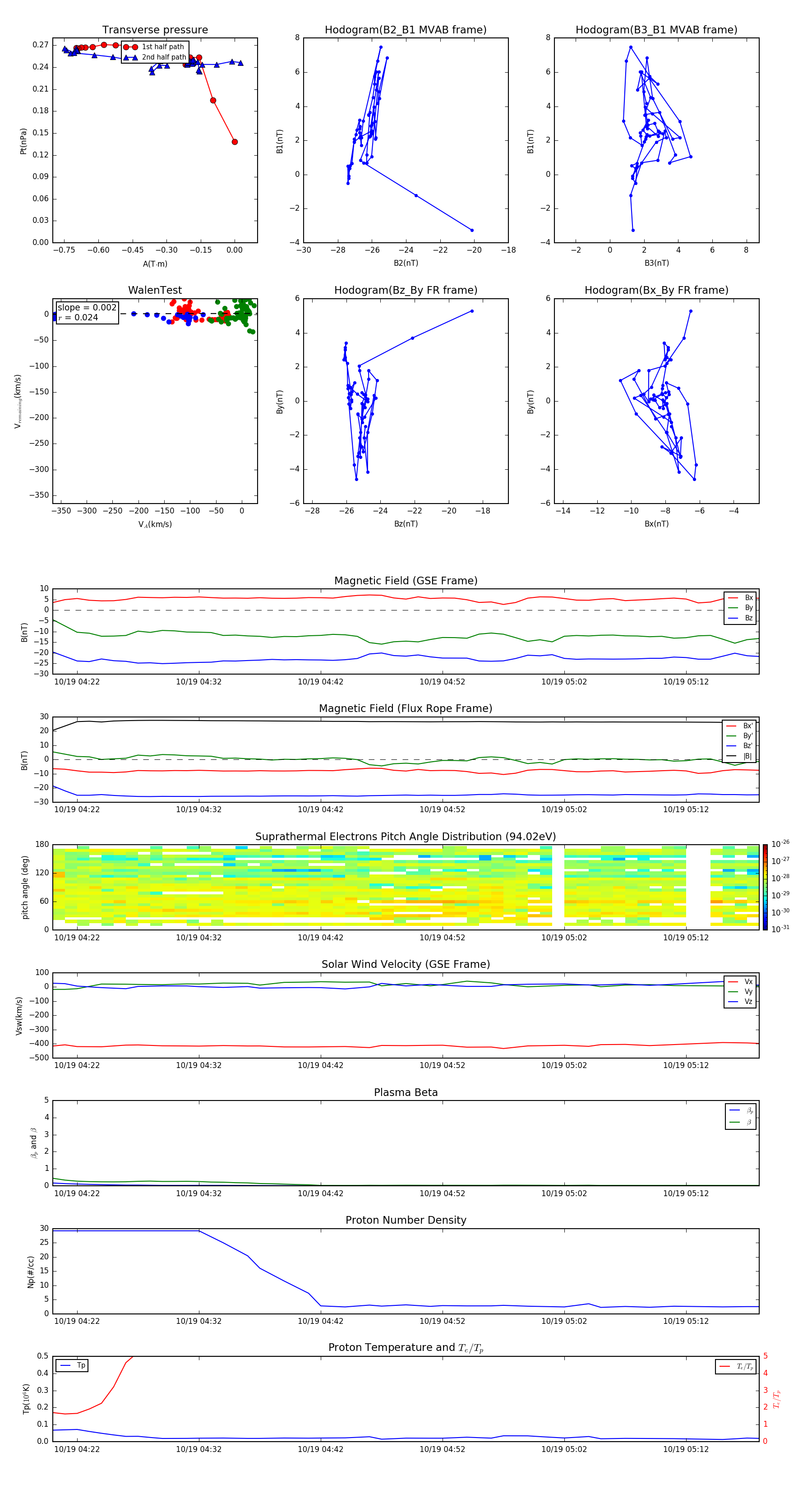Click the "pitch angle (deg)" y-axis label
The image size is (812, 1489).
pos(25,887)
